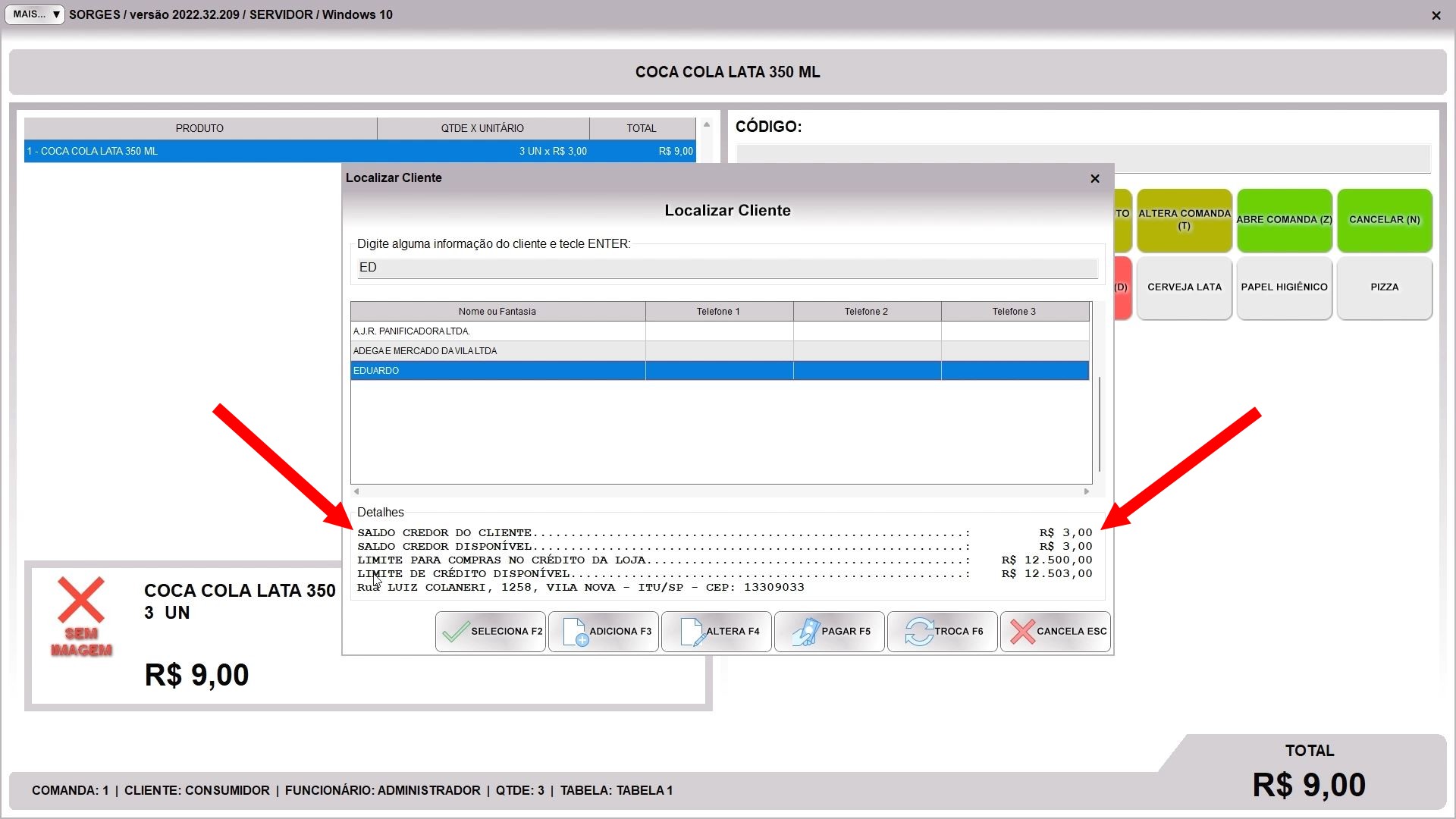
Task: Click the client list scroll left arrow
Action: pos(356,491)
